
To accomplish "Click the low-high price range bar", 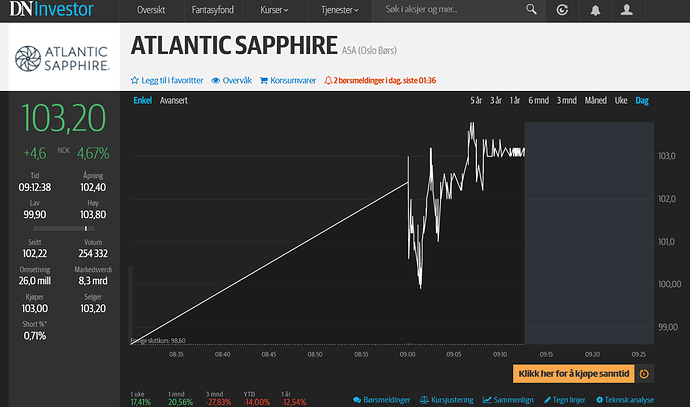I will click(x=68, y=229).
